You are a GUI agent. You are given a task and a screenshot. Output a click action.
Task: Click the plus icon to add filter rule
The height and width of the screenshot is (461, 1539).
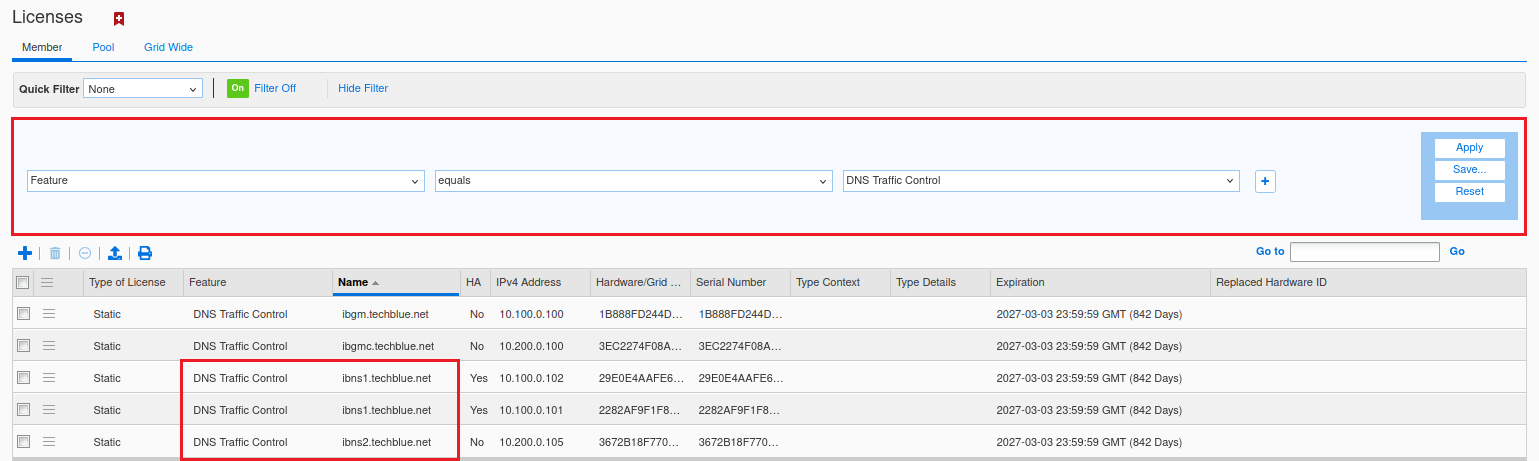tap(1265, 181)
